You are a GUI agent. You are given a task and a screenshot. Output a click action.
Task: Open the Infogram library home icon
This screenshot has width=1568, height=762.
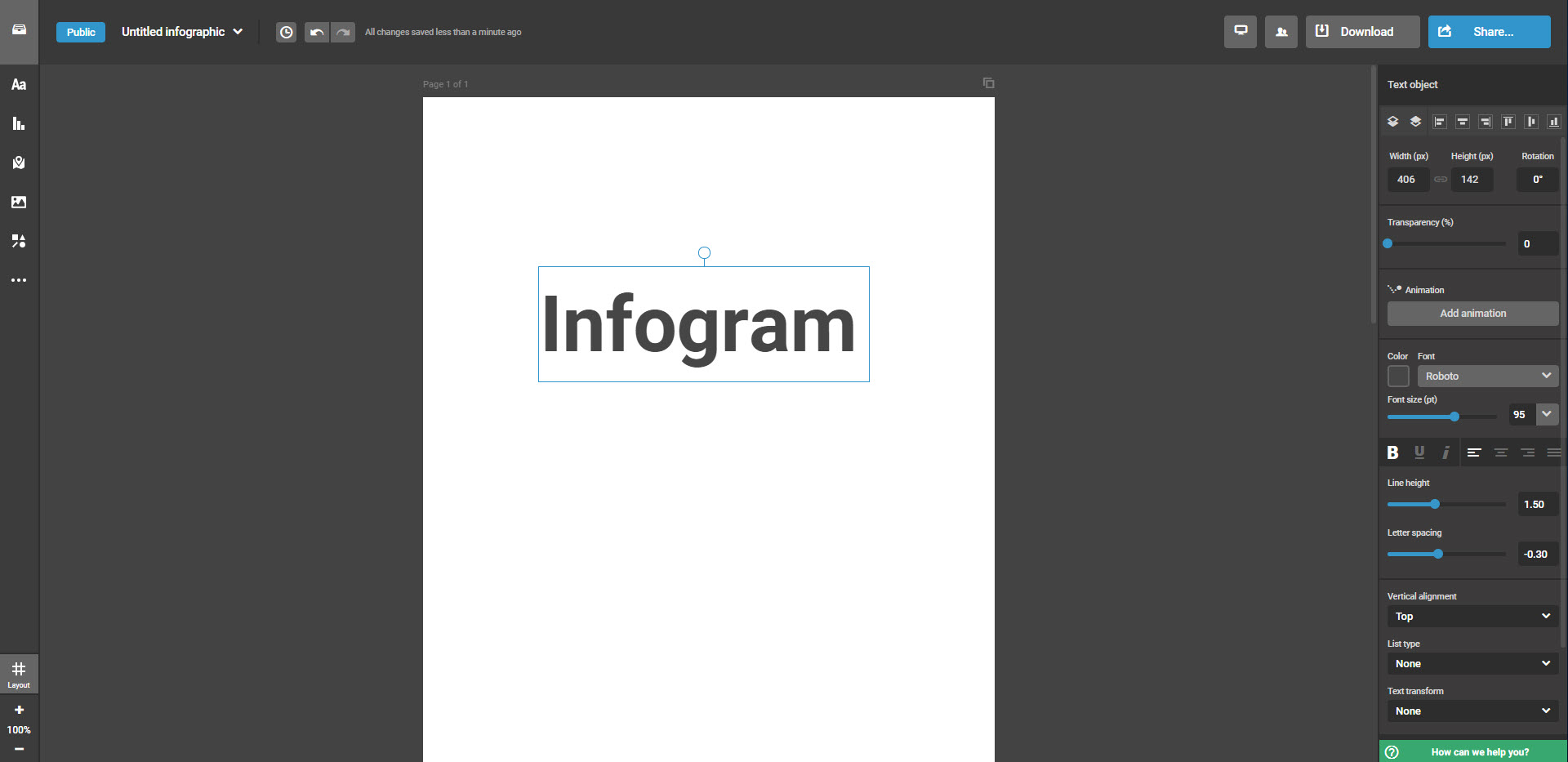[19, 30]
